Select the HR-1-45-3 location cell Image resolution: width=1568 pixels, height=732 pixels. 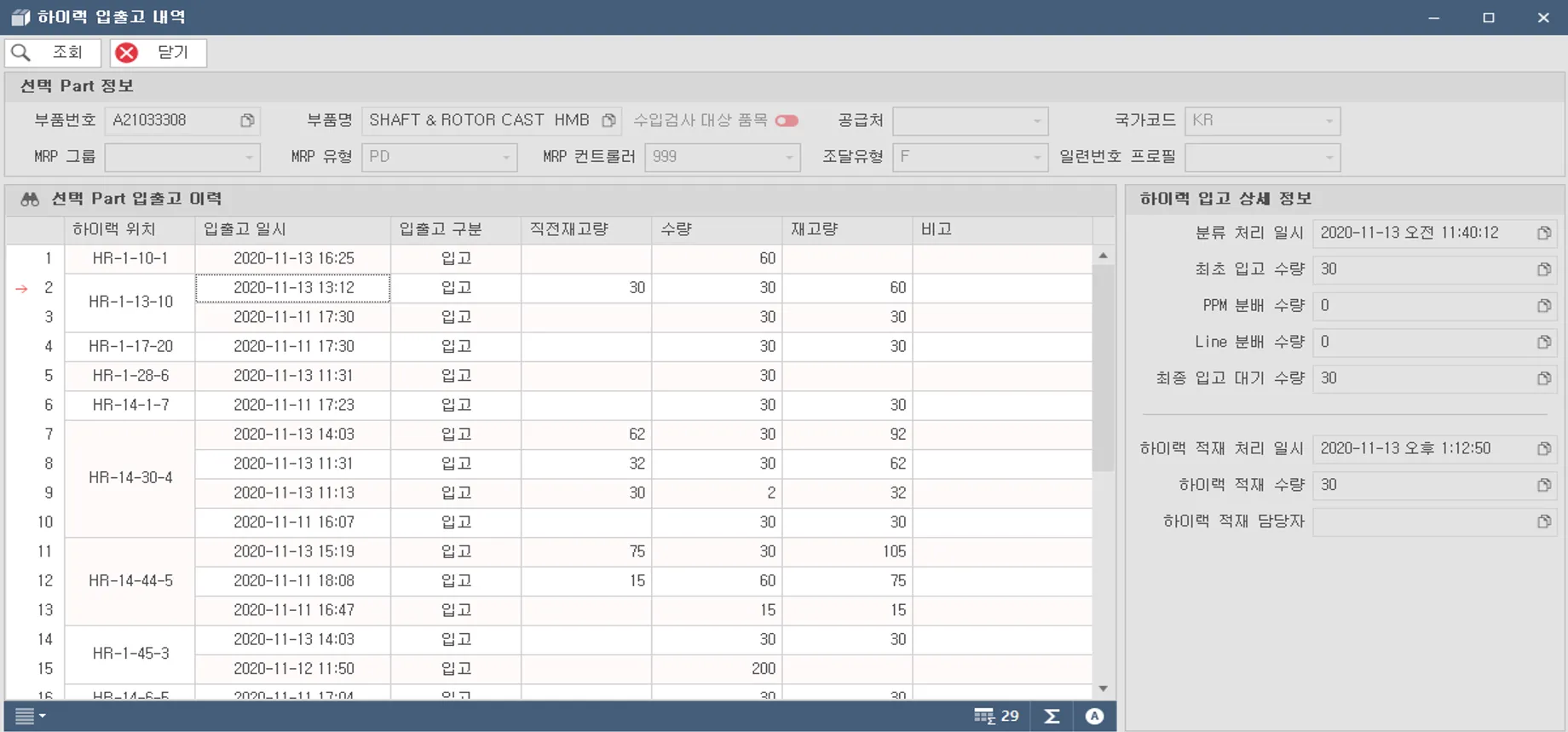pos(130,654)
